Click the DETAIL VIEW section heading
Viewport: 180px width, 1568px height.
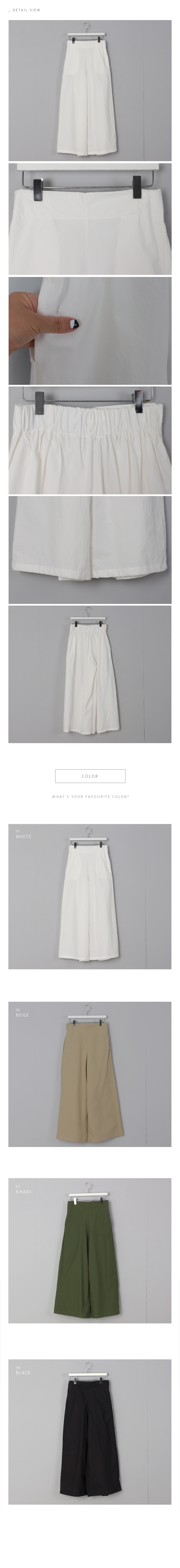point(25,10)
